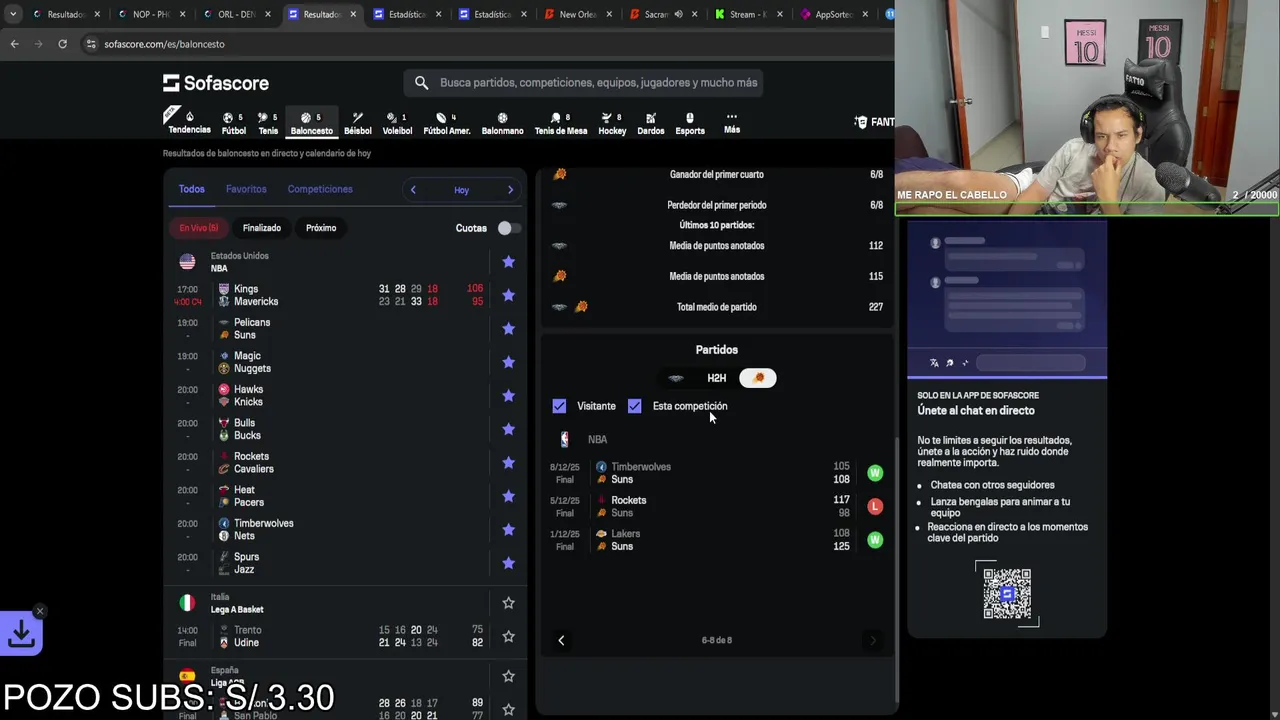
Task: Select Suns team filter in Partidos
Action: point(758,378)
